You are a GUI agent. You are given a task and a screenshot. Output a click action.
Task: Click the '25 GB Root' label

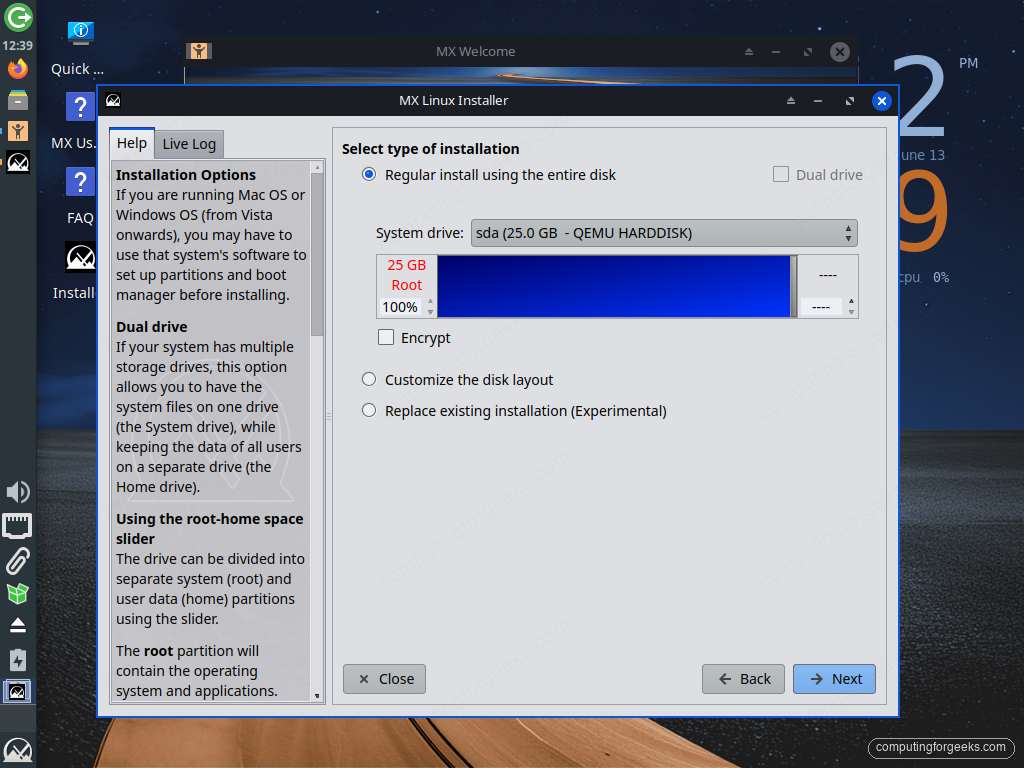coord(406,275)
